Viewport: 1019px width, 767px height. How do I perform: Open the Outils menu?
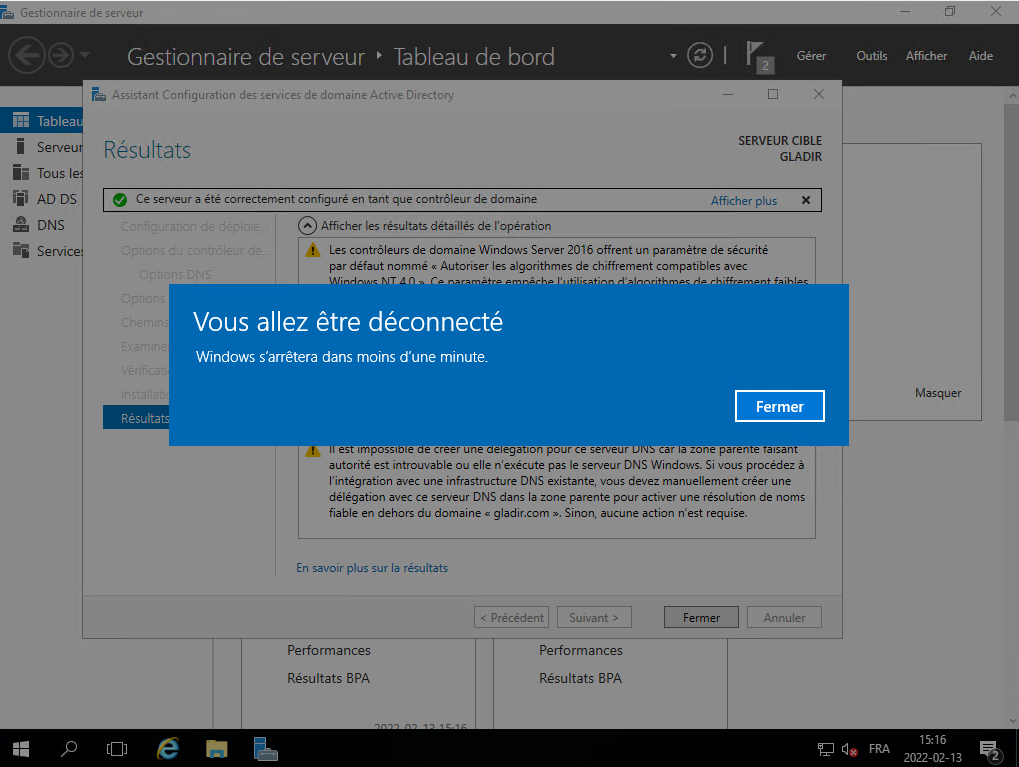(871, 56)
